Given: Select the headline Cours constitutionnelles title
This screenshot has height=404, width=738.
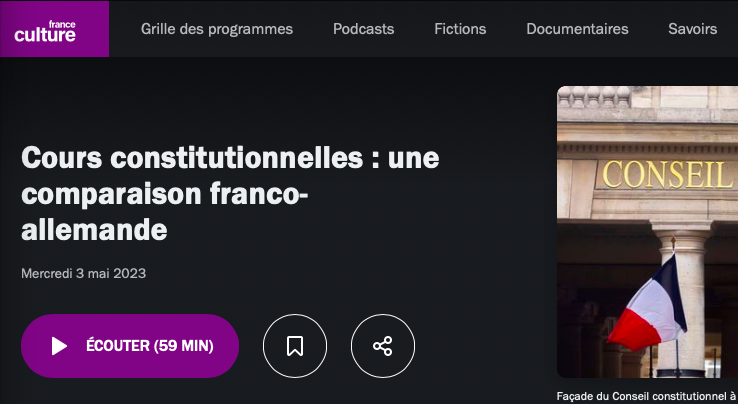Looking at the screenshot, I should (x=230, y=194).
